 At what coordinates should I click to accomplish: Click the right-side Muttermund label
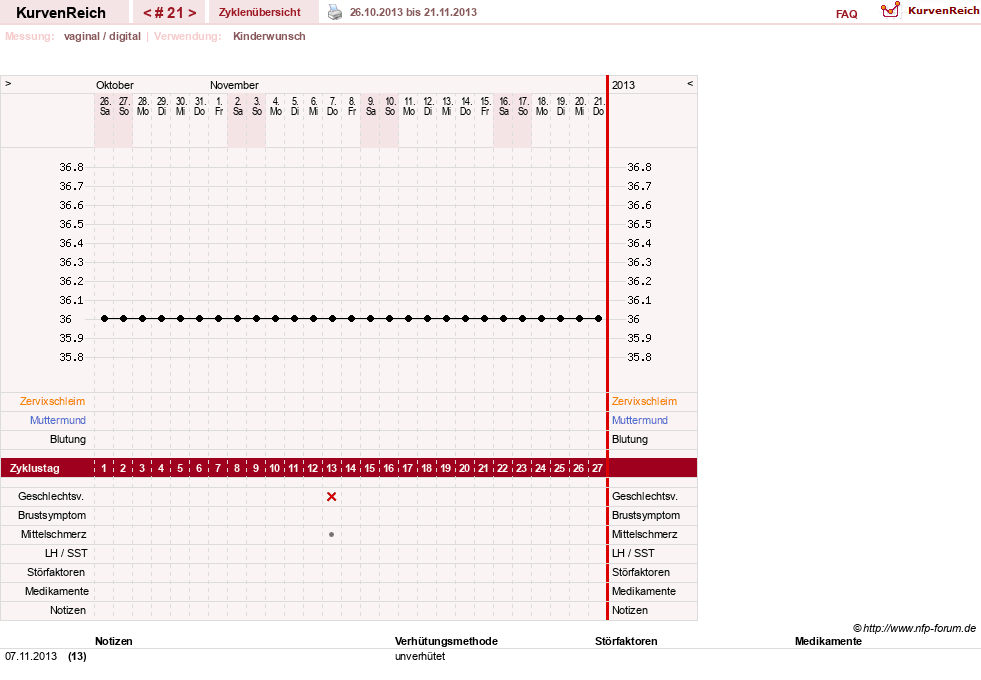pyautogui.click(x=639, y=420)
